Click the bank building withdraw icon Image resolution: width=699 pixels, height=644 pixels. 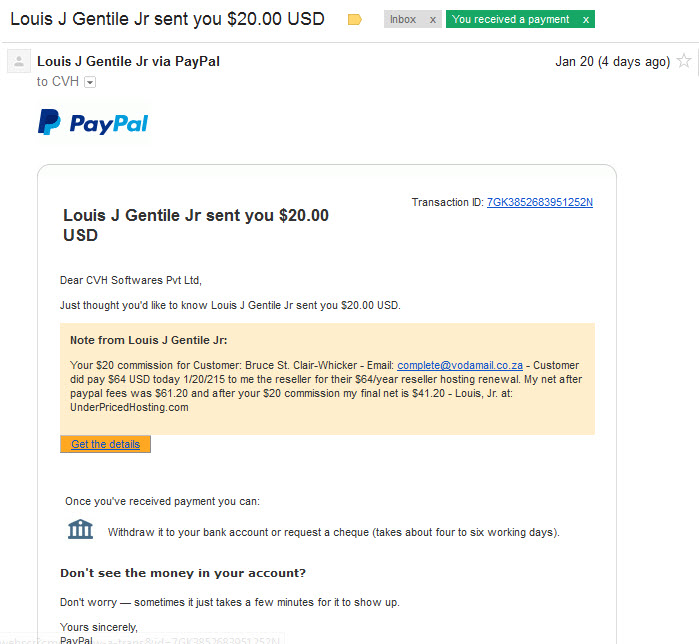point(80,529)
